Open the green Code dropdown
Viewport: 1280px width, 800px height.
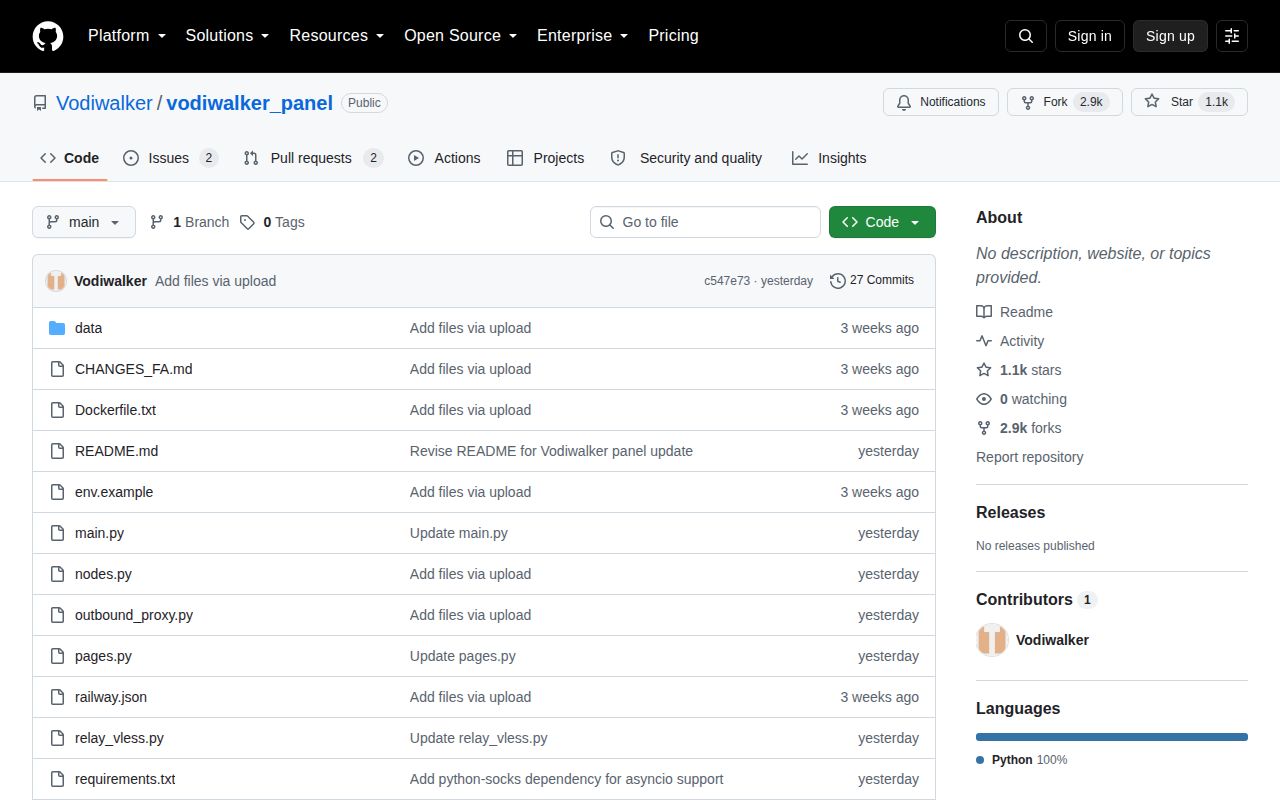(x=882, y=222)
